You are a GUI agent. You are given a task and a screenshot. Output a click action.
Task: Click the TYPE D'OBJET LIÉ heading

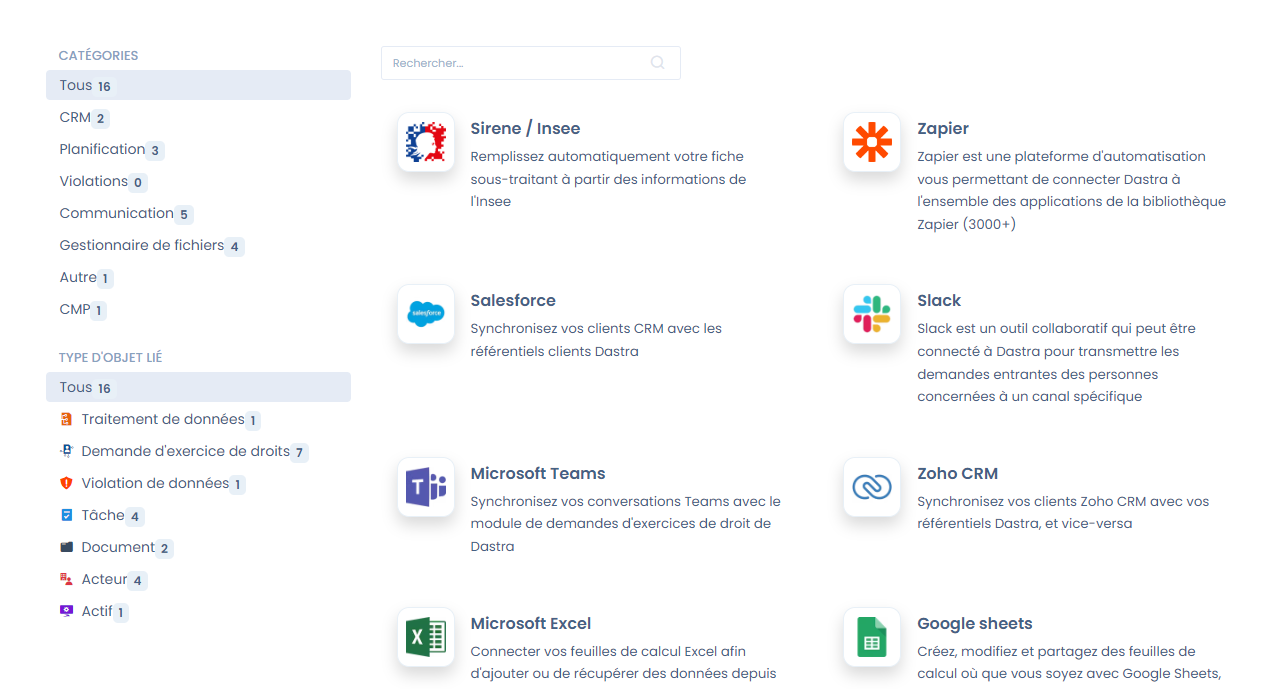111,358
